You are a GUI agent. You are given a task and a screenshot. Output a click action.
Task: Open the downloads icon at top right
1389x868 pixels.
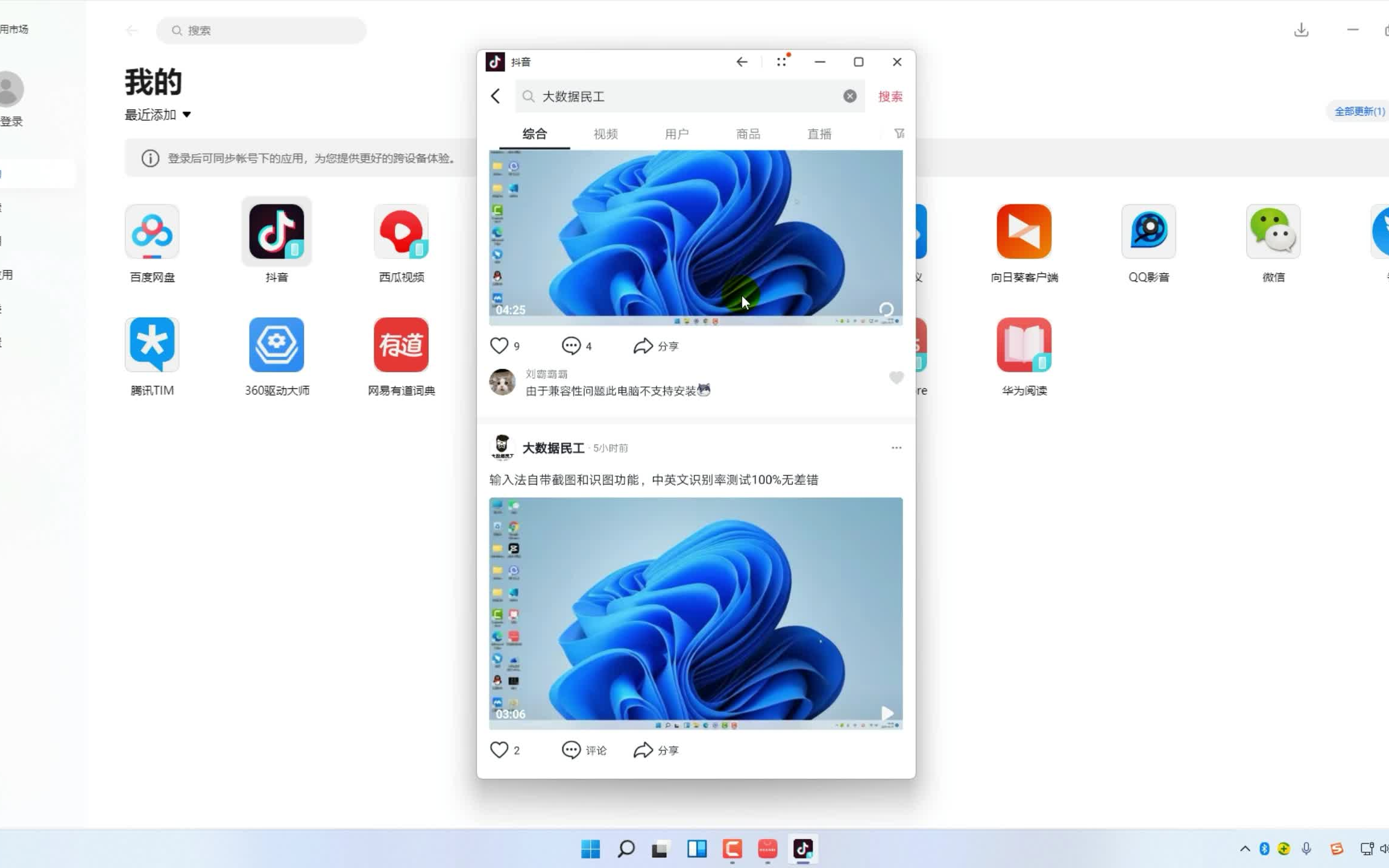[x=1302, y=30]
